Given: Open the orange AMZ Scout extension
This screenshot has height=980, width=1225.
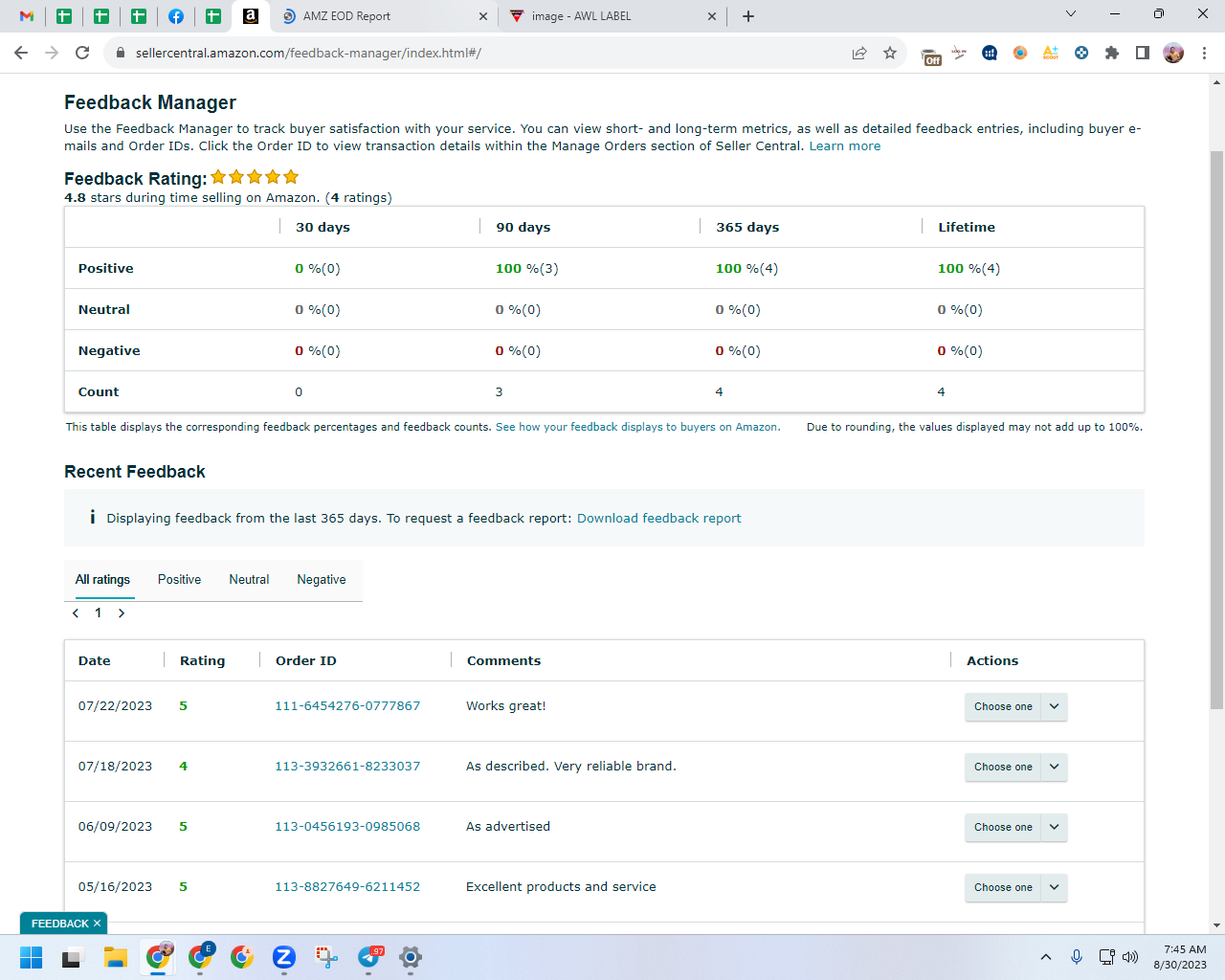Looking at the screenshot, I should [x=1051, y=53].
